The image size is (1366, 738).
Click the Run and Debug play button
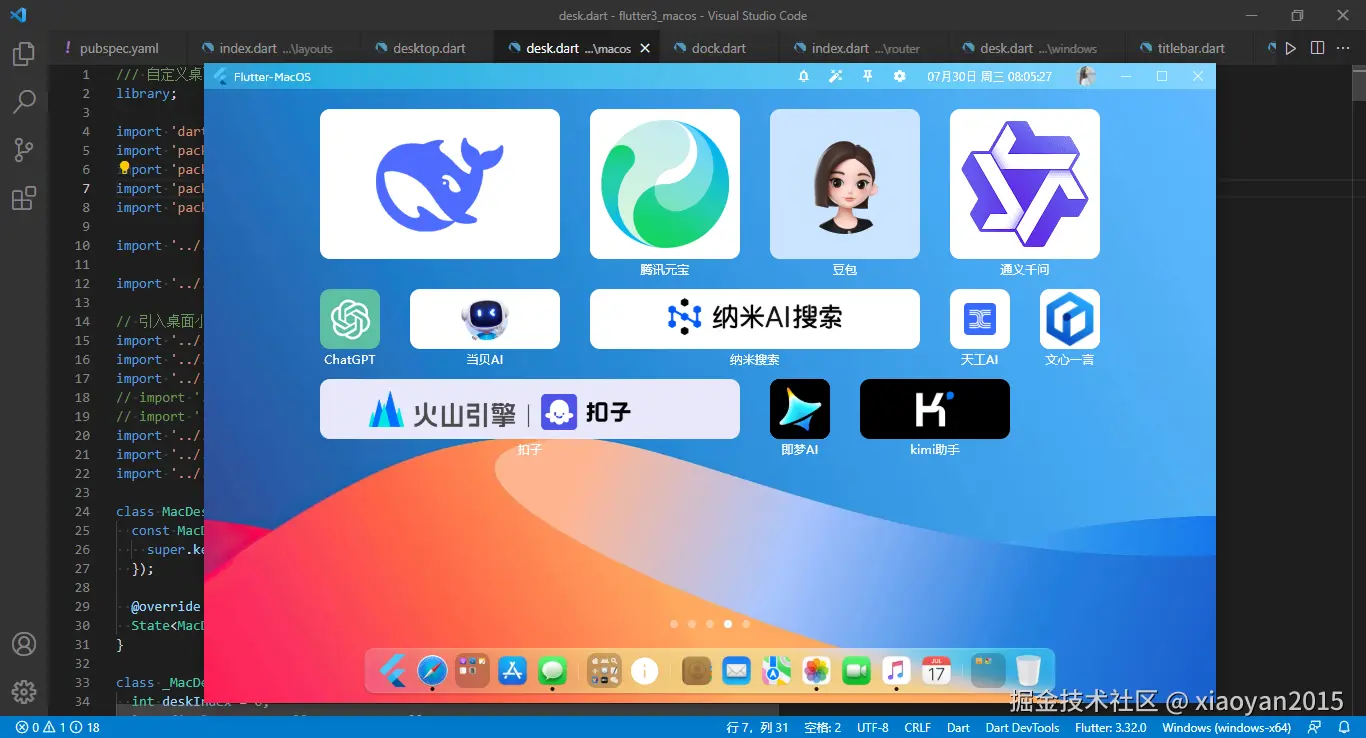[1289, 47]
